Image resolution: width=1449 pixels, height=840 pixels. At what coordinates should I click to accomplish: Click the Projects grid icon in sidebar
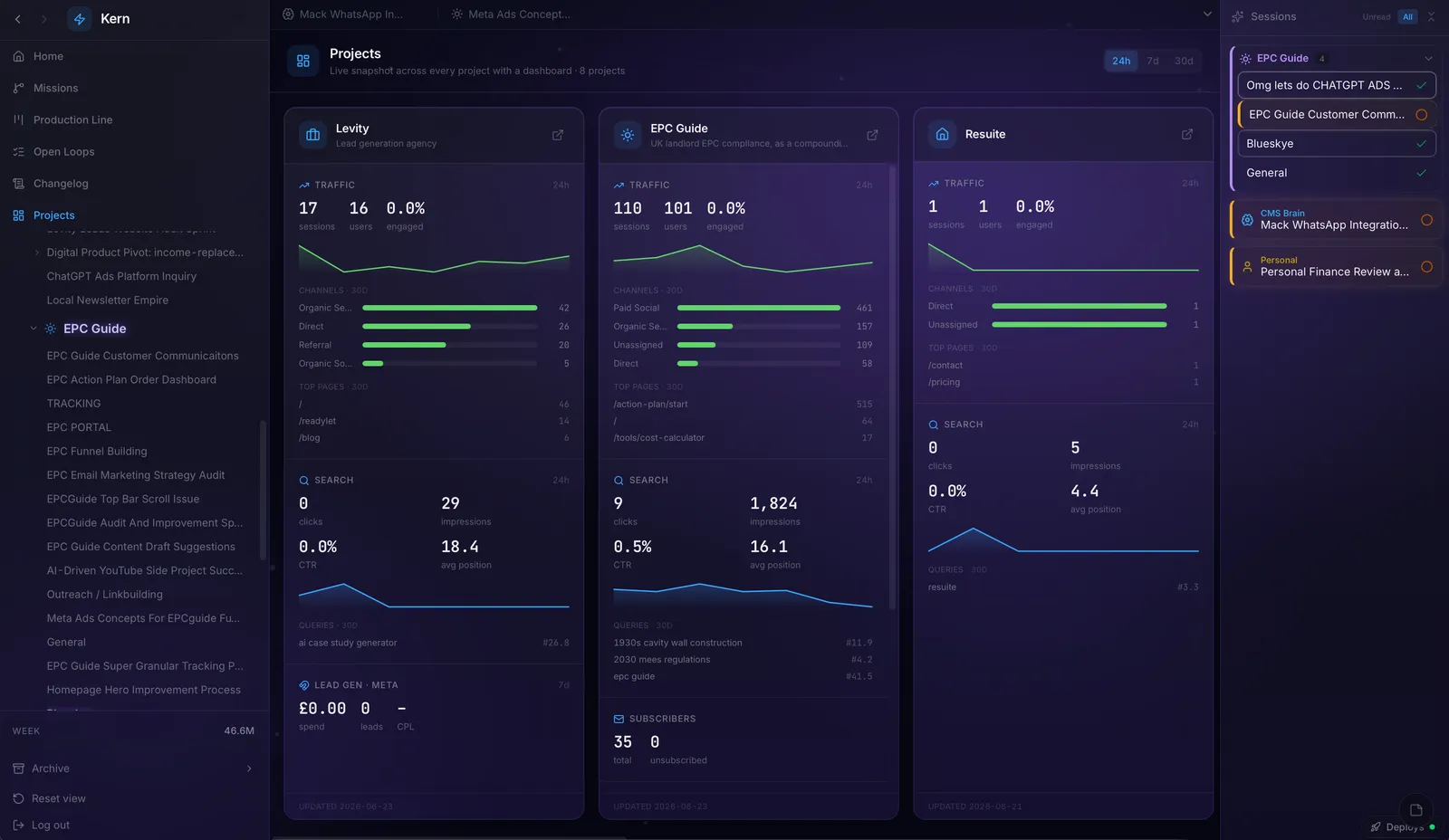pyautogui.click(x=18, y=215)
